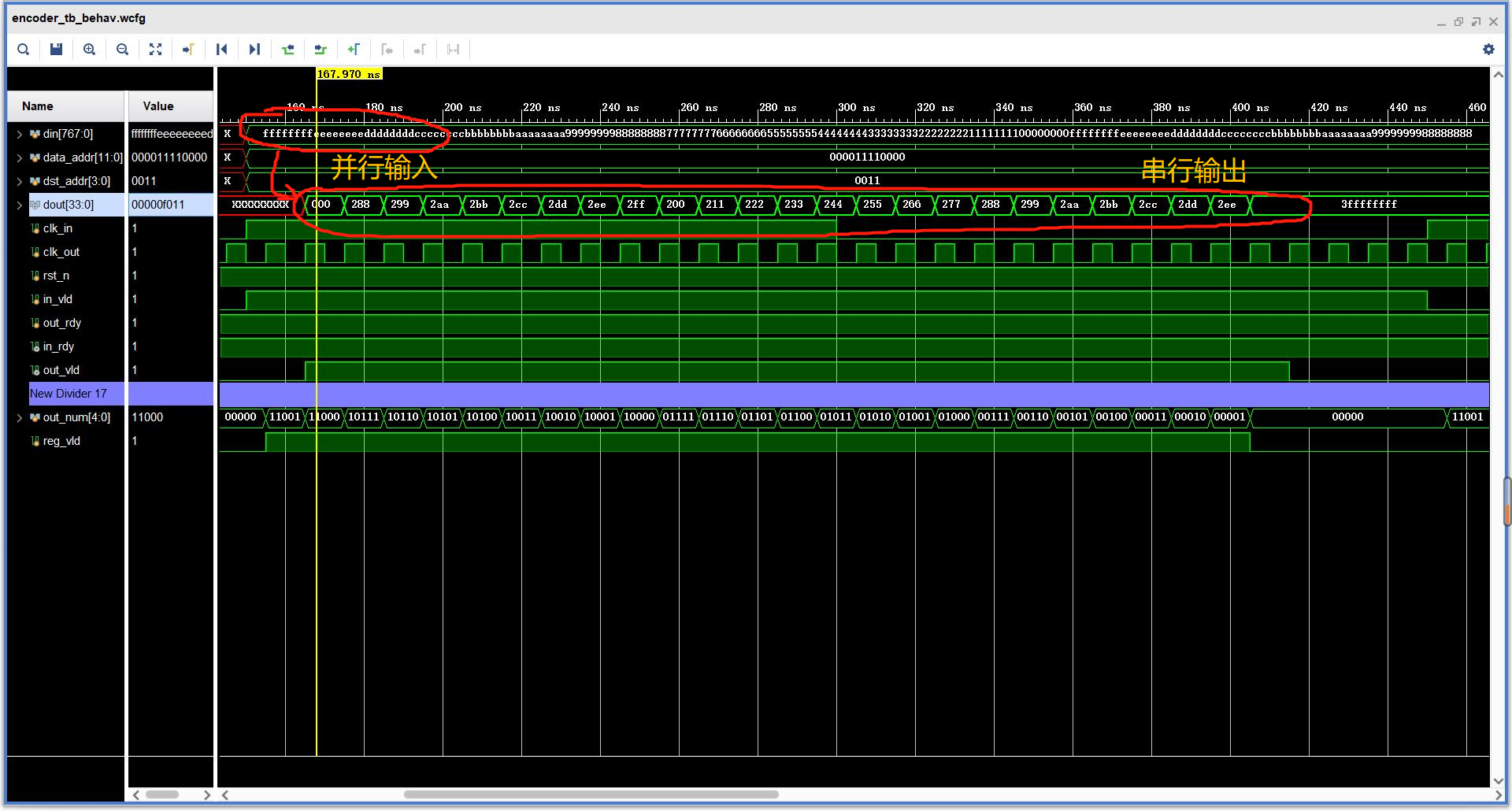Save the waveform configuration
The image size is (1512, 811).
pyautogui.click(x=56, y=50)
